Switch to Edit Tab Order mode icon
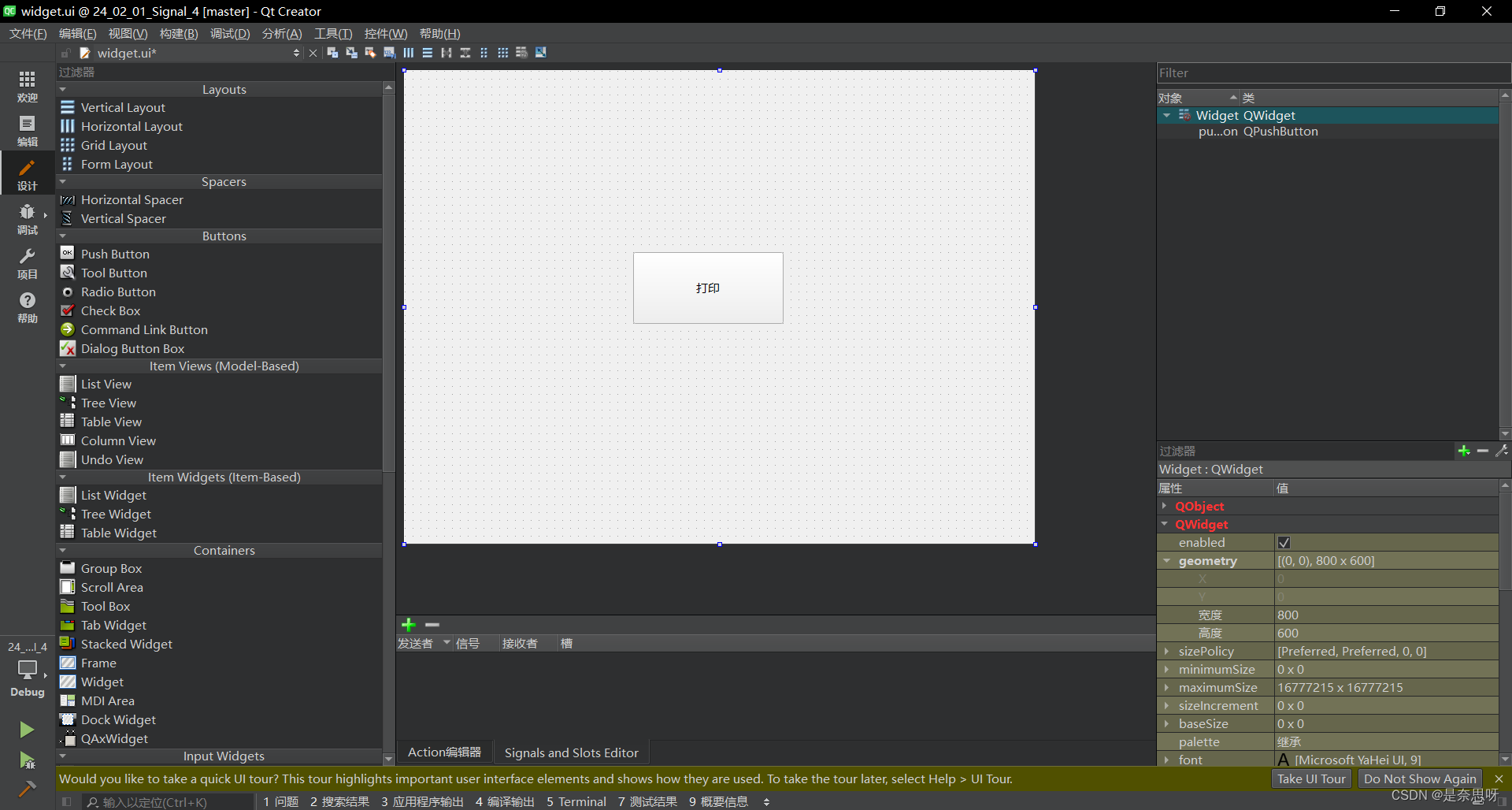Screen dimensions: 1512x810 pos(389,53)
